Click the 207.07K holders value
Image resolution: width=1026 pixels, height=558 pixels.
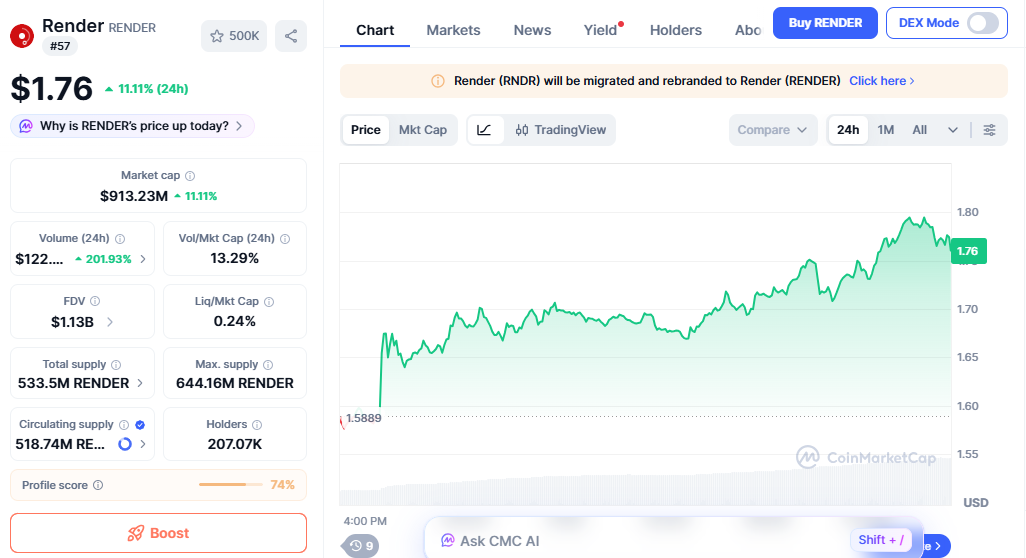235,444
